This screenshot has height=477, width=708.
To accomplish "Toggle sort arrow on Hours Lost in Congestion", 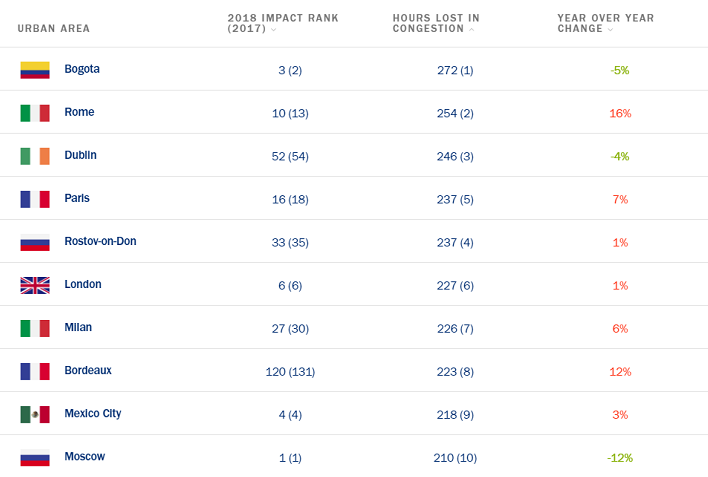I will point(471,29).
